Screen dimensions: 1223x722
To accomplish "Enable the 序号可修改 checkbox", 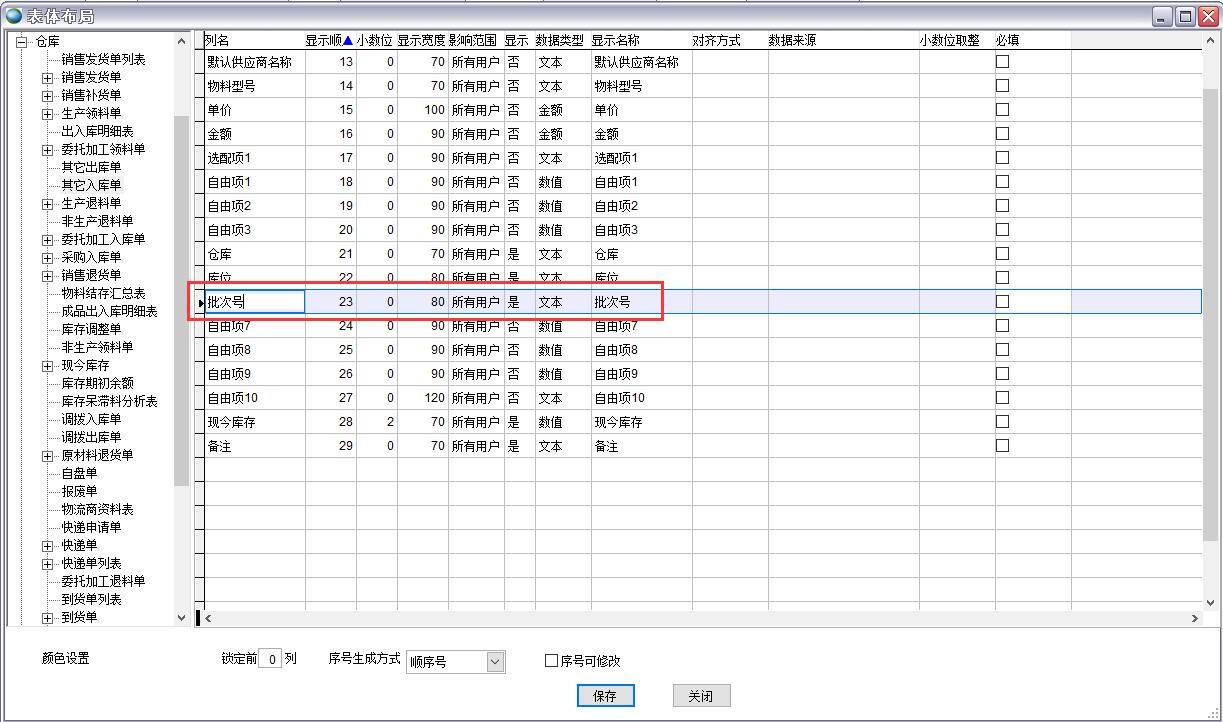I will click(x=551, y=661).
